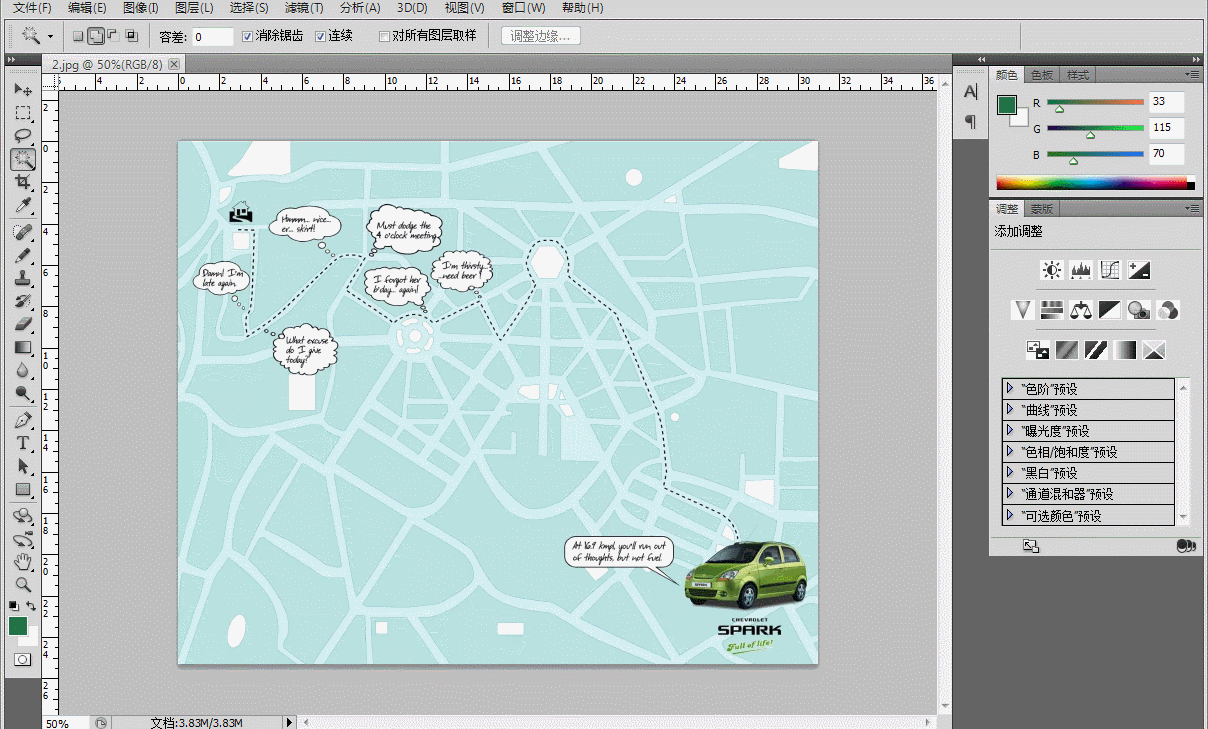Expand the "曲线"预设 presets

coord(1010,409)
